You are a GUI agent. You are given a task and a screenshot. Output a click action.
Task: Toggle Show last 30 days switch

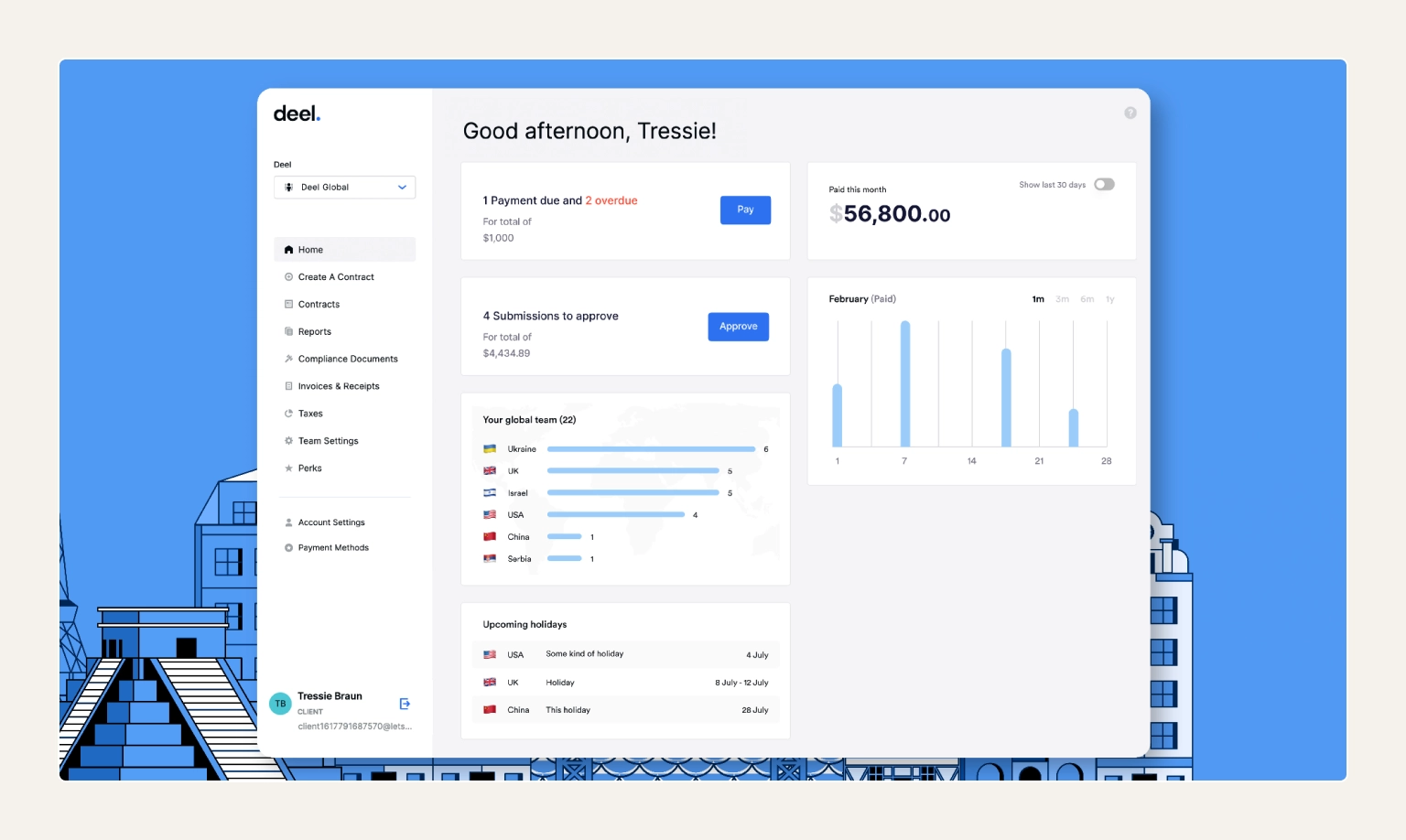pos(1105,185)
